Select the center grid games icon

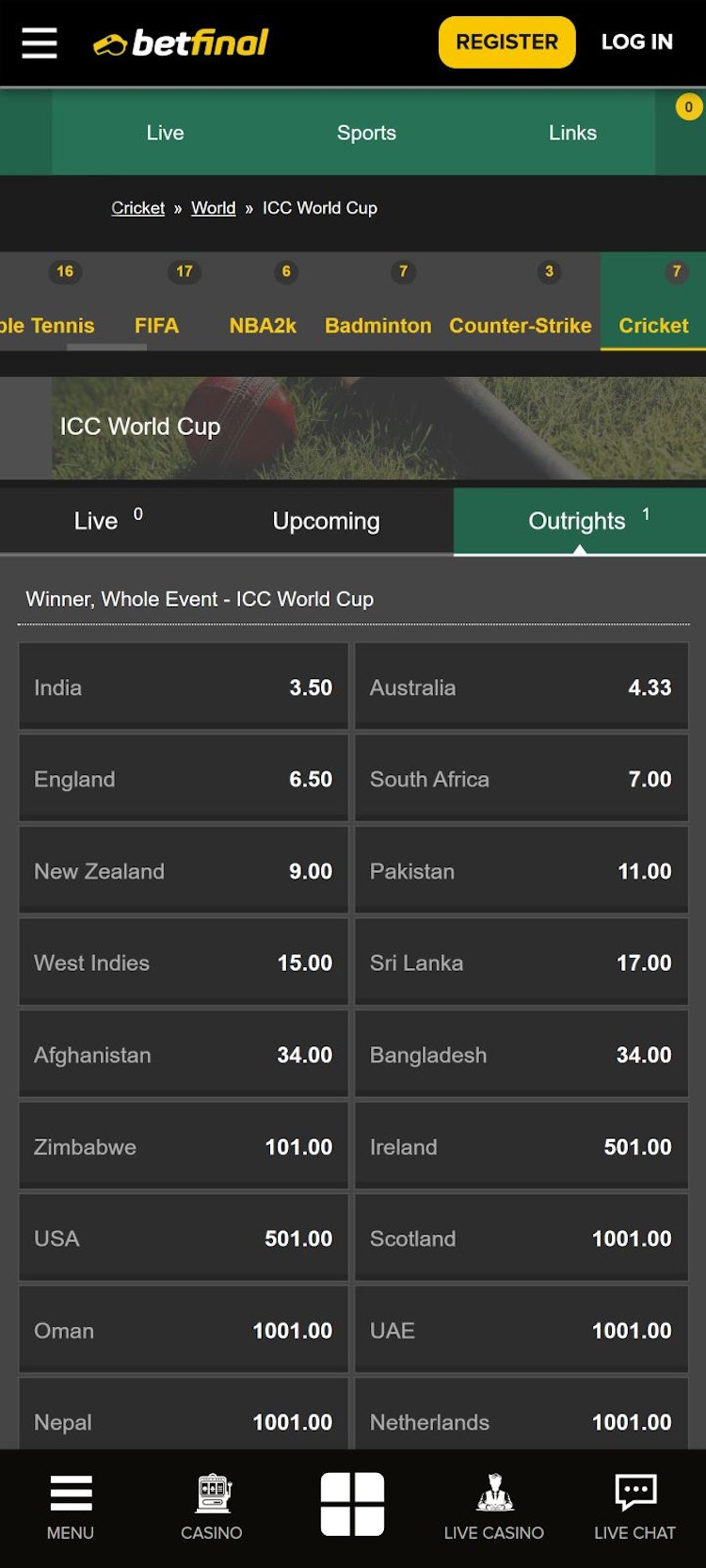point(353,1504)
